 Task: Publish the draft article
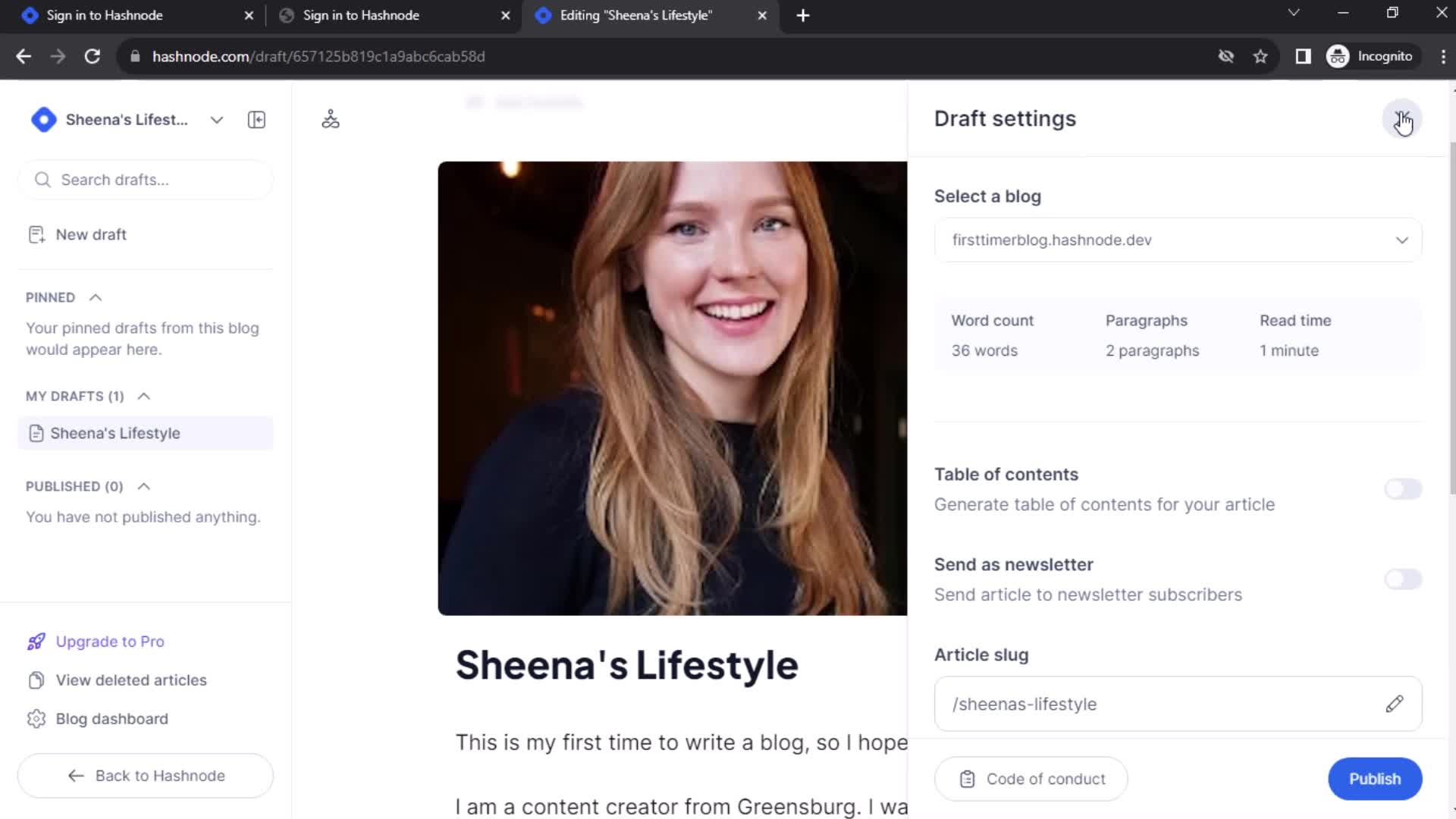coord(1375,779)
